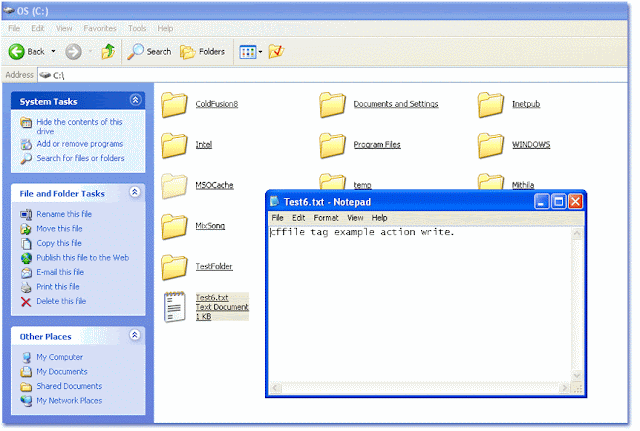
Task: Open Notepad Help menu
Action: tap(380, 218)
